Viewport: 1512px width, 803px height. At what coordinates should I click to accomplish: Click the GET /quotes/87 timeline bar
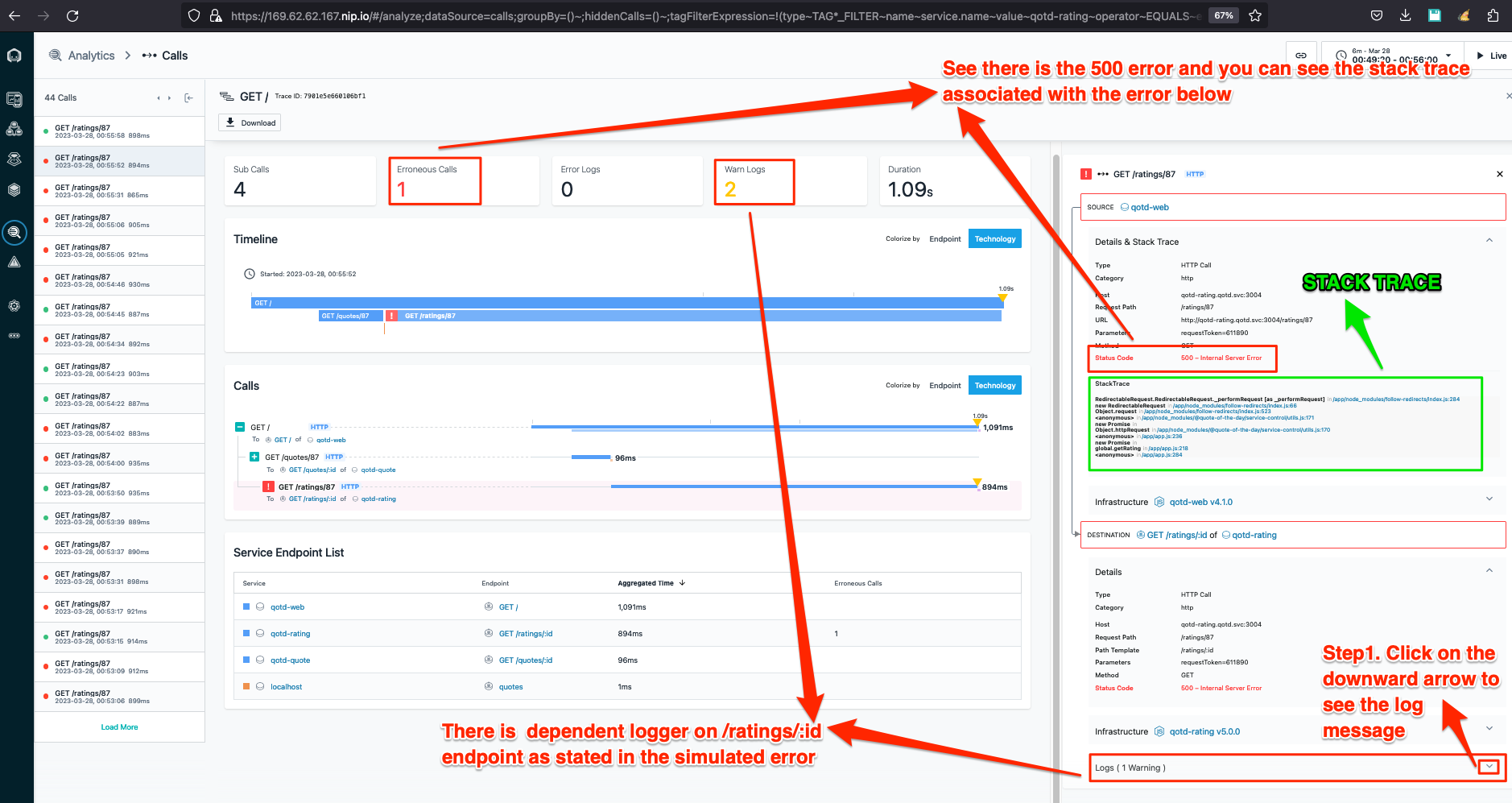pos(350,316)
